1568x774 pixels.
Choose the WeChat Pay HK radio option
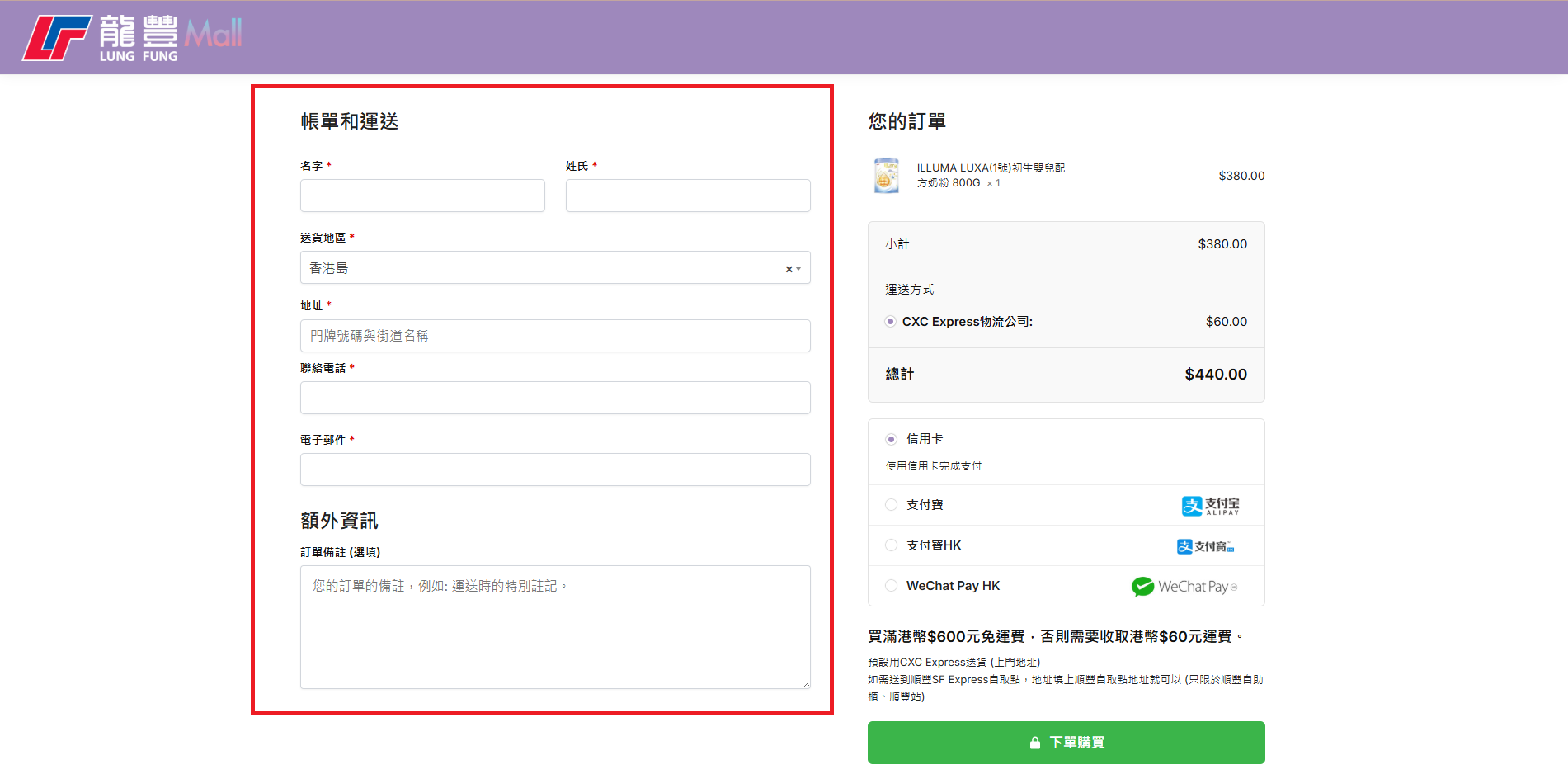pyautogui.click(x=891, y=586)
